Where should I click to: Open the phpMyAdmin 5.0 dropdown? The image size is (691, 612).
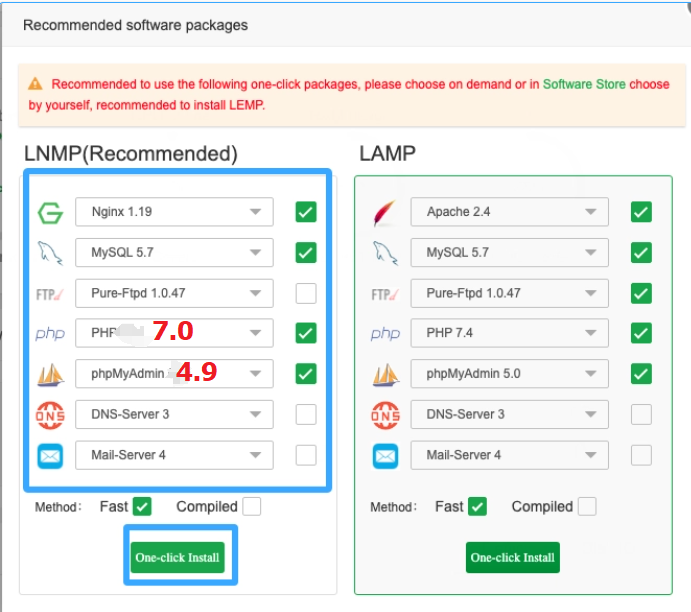pyautogui.click(x=510, y=374)
